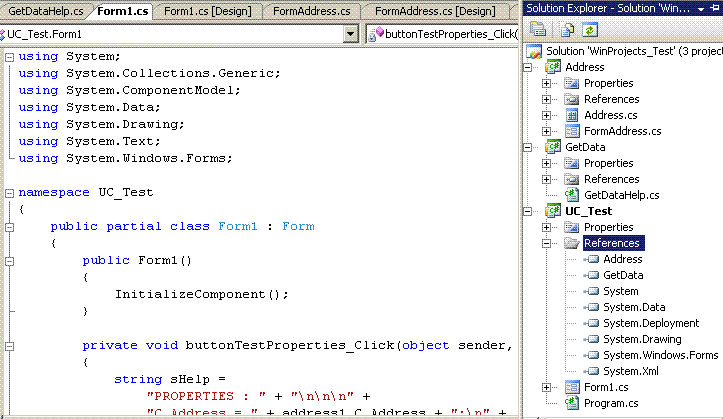Screen dimensions: 723x419
Task: Click the InitializeComponent(); code line
Action: [x=201, y=295]
